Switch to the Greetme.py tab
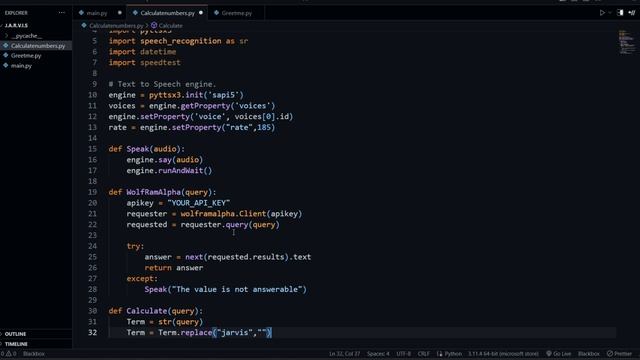This screenshot has height=360, width=640. [236, 13]
